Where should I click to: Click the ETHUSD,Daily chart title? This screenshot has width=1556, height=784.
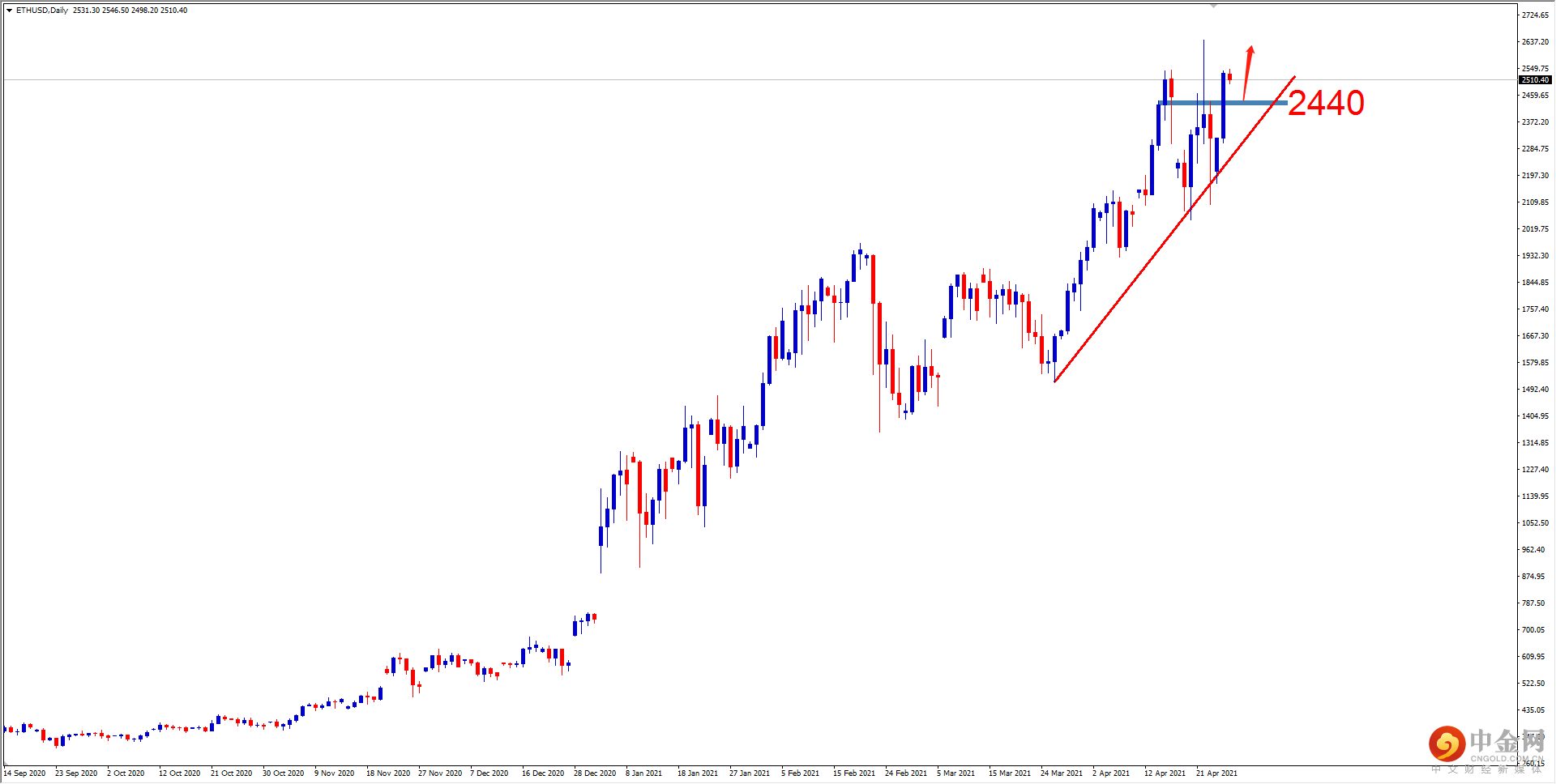click(x=42, y=11)
